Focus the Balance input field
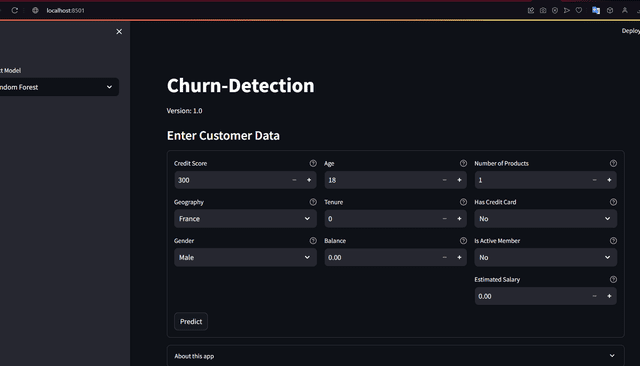Screen dimensions: 640x366 [x=381, y=257]
